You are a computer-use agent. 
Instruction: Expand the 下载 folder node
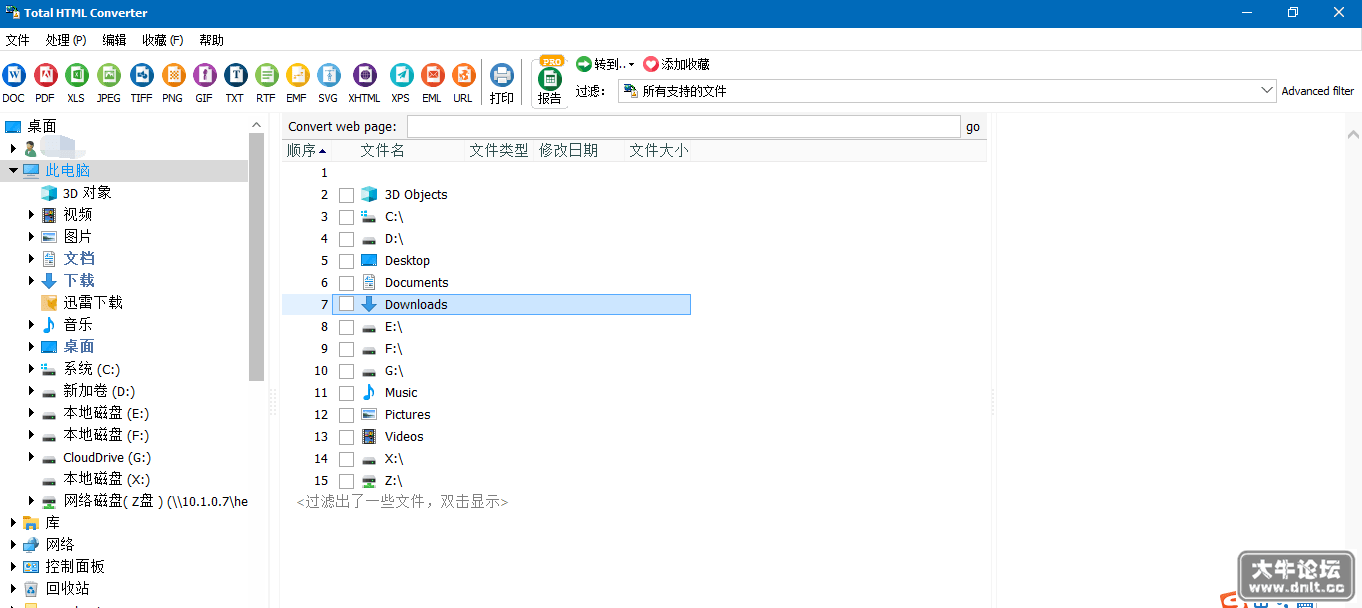tap(32, 280)
